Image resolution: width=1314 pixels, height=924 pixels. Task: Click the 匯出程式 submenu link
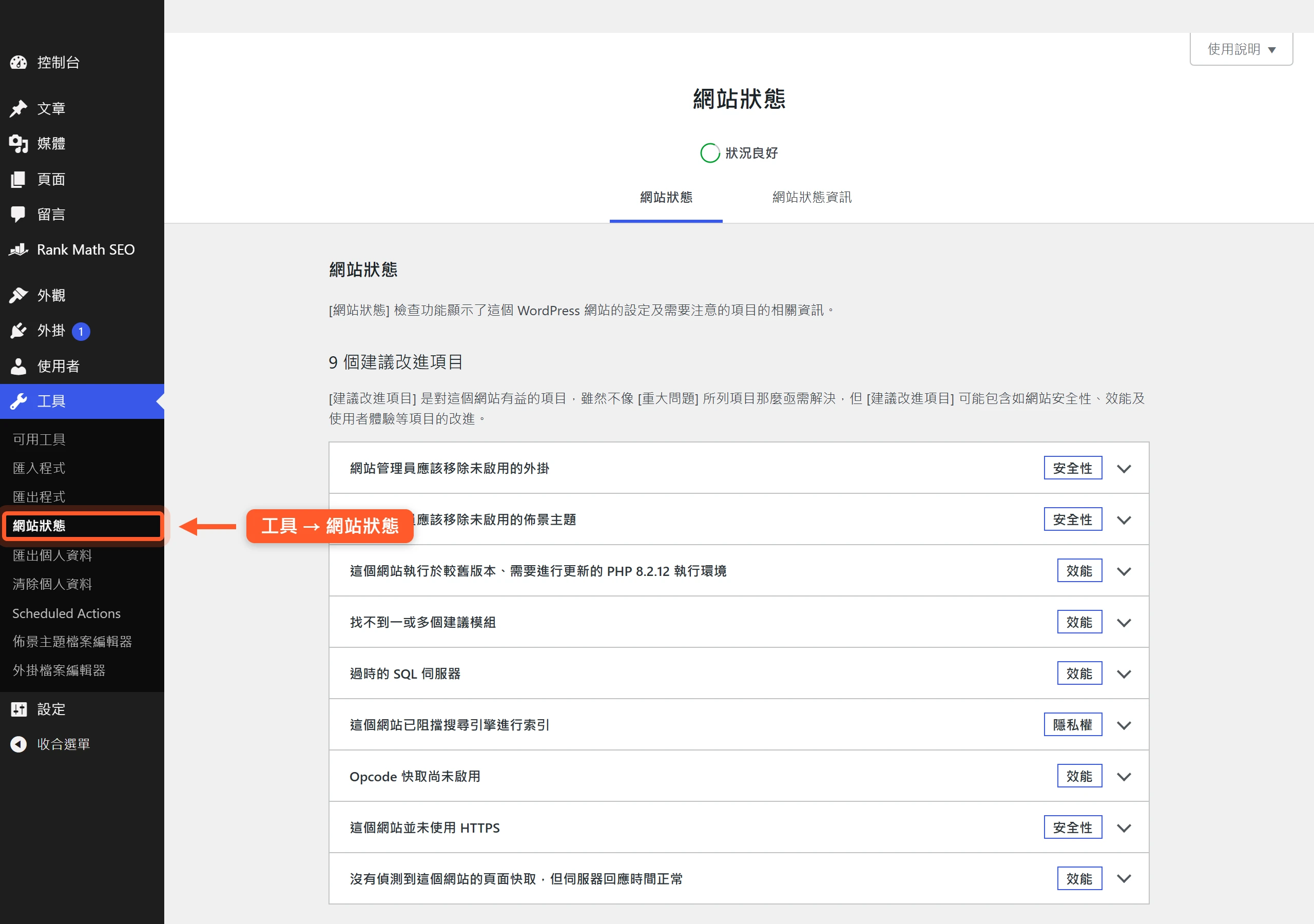[39, 497]
